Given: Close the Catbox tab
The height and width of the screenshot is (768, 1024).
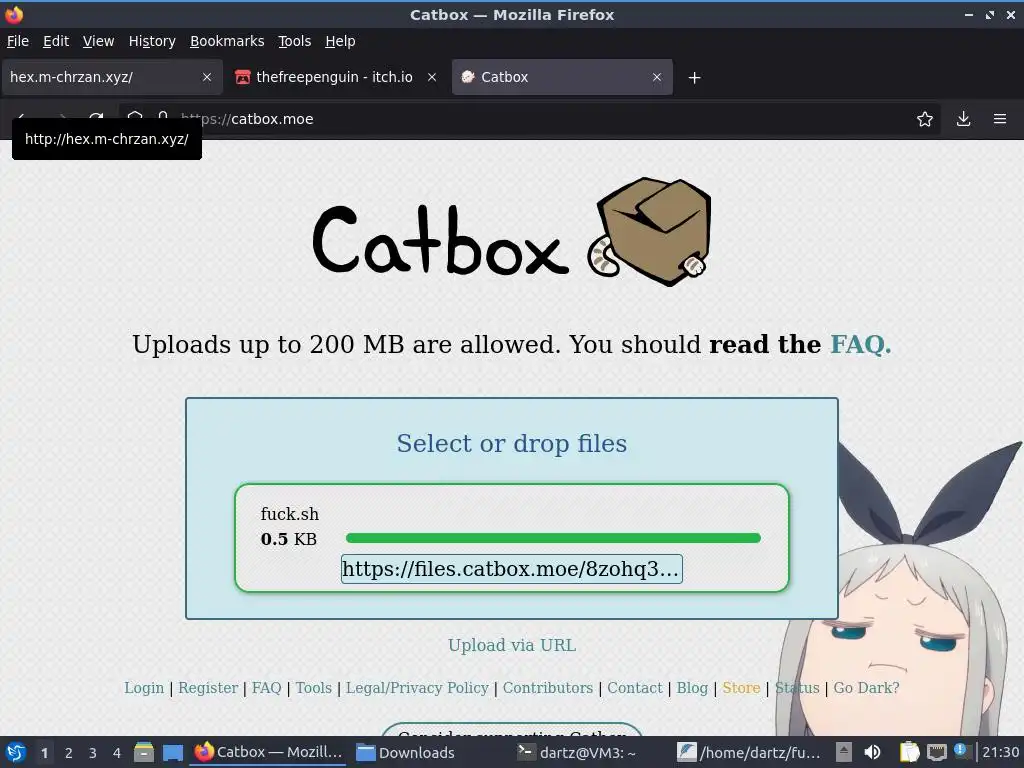Looking at the screenshot, I should pyautogui.click(x=656, y=77).
